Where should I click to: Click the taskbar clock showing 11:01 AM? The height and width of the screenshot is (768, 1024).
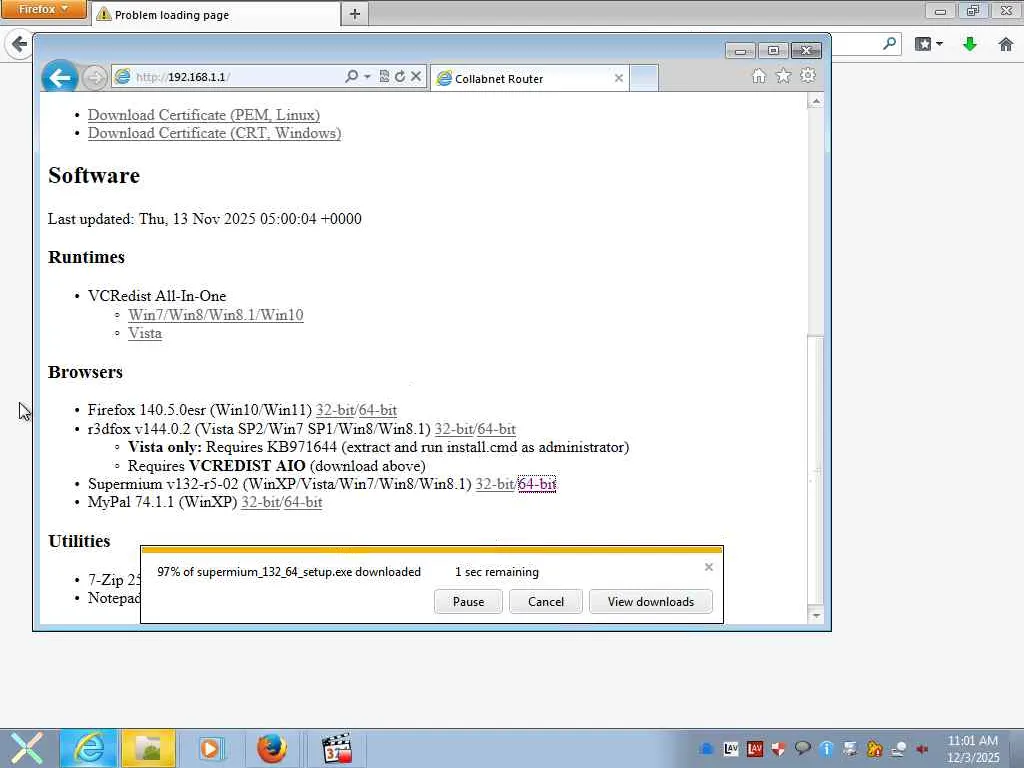click(x=973, y=749)
